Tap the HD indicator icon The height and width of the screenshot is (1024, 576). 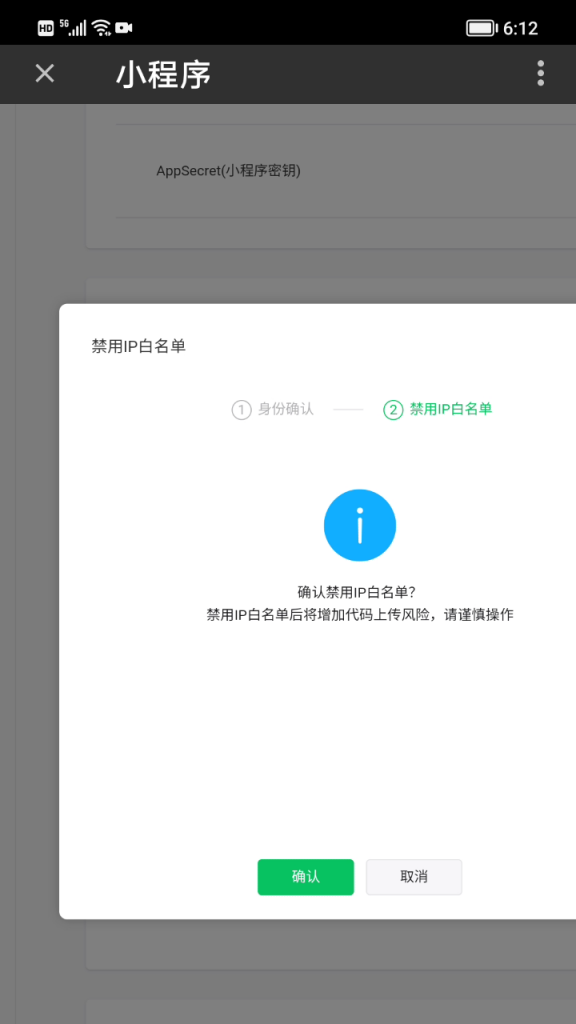point(46,28)
